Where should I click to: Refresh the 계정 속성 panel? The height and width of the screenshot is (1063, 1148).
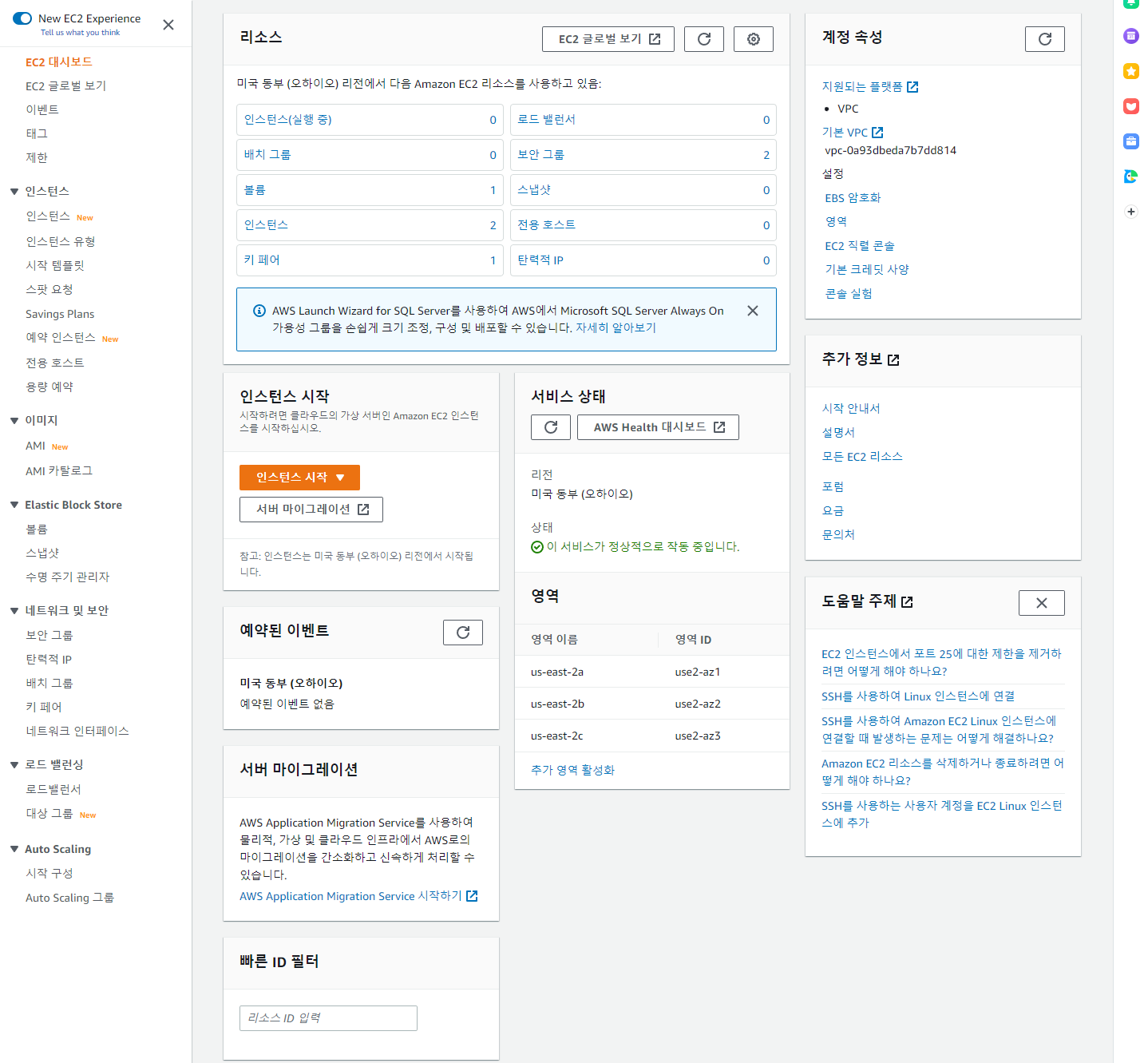click(1045, 39)
